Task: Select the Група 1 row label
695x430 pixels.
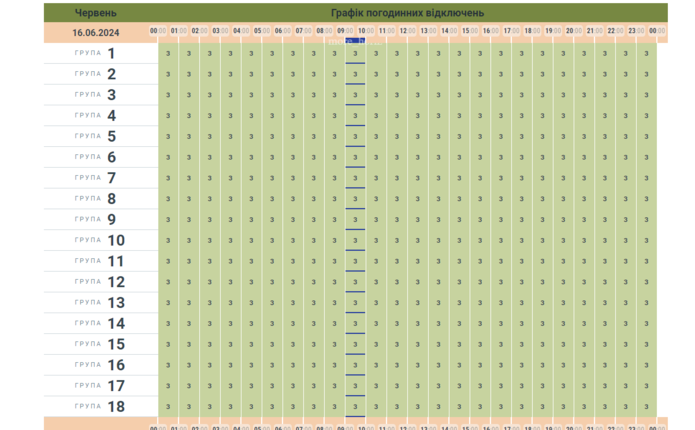Action: click(100, 53)
